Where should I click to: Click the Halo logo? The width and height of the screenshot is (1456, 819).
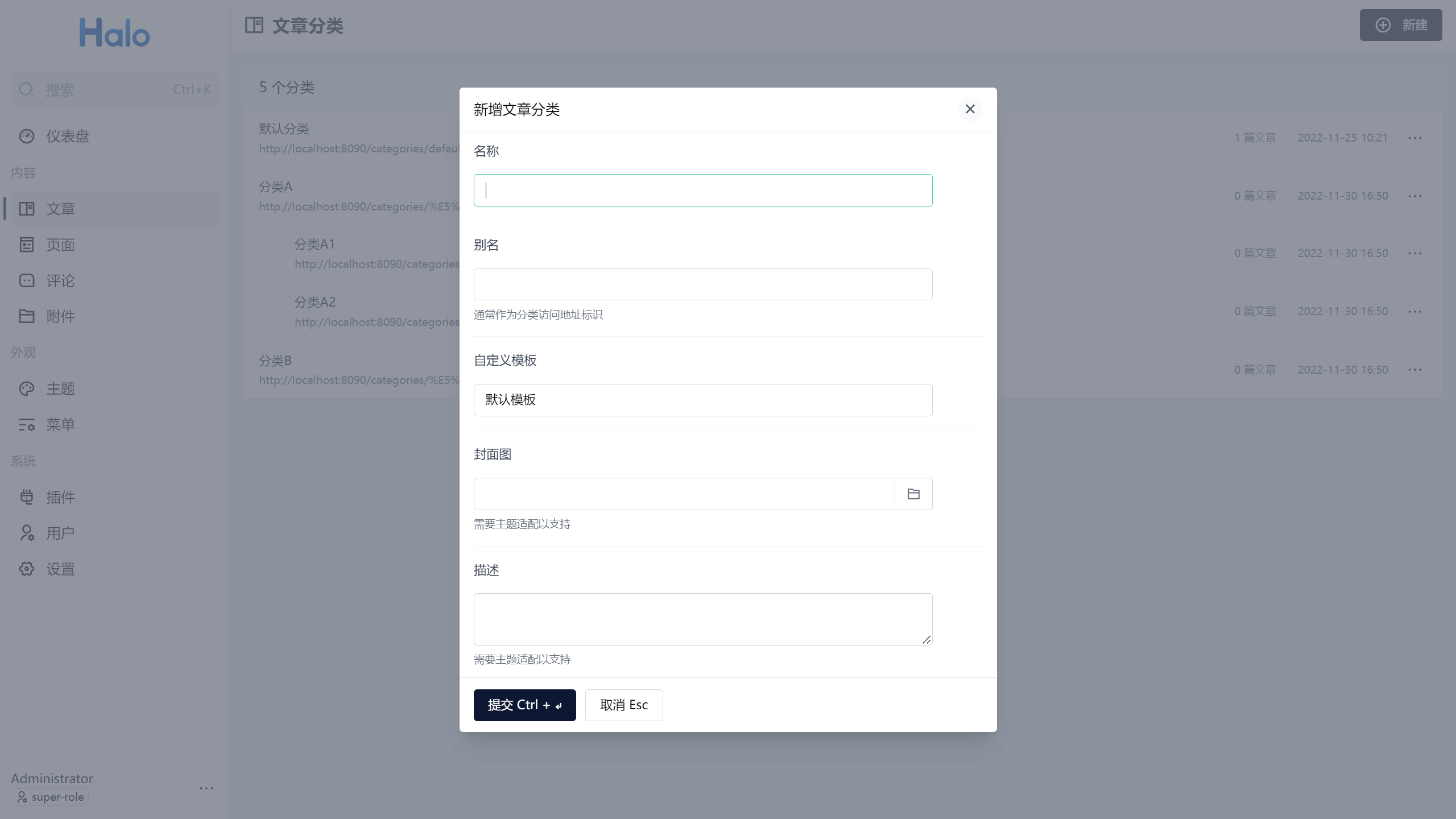pyautogui.click(x=114, y=32)
